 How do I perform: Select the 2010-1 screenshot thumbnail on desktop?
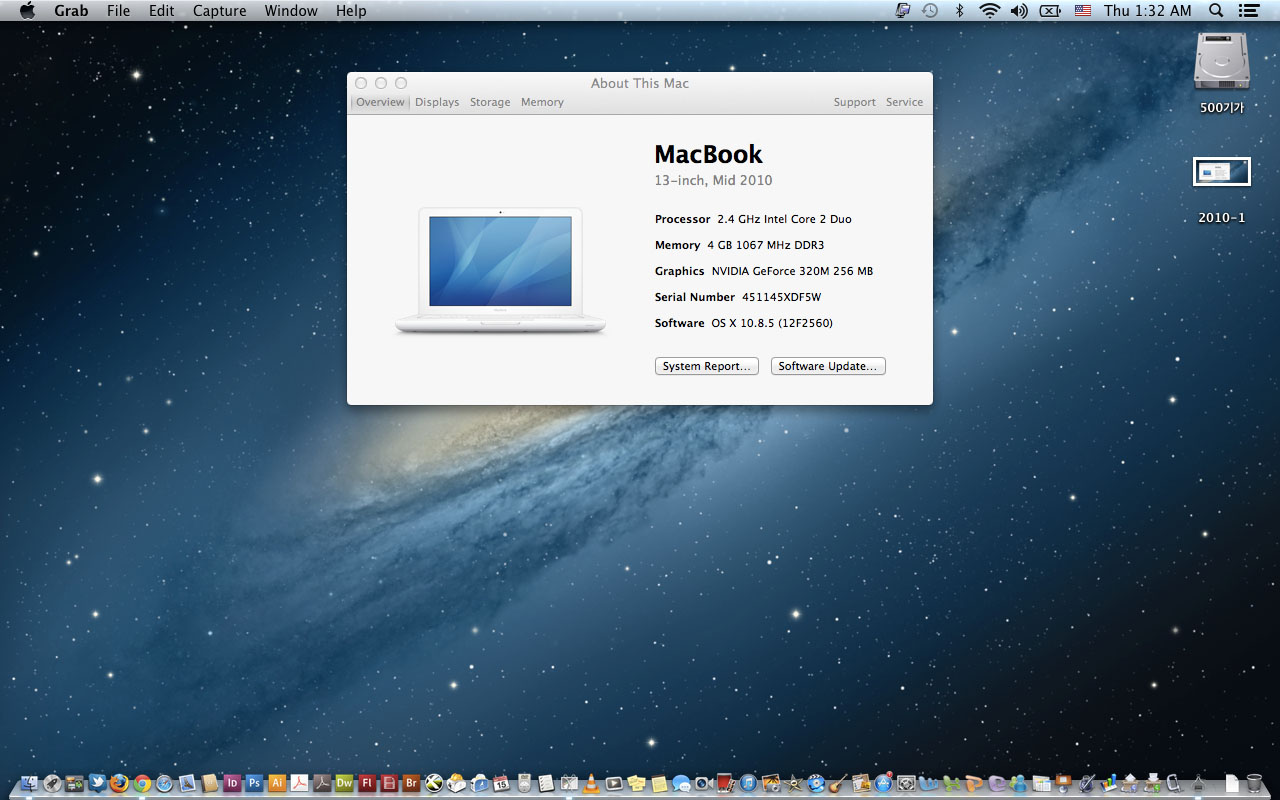coord(1221,172)
